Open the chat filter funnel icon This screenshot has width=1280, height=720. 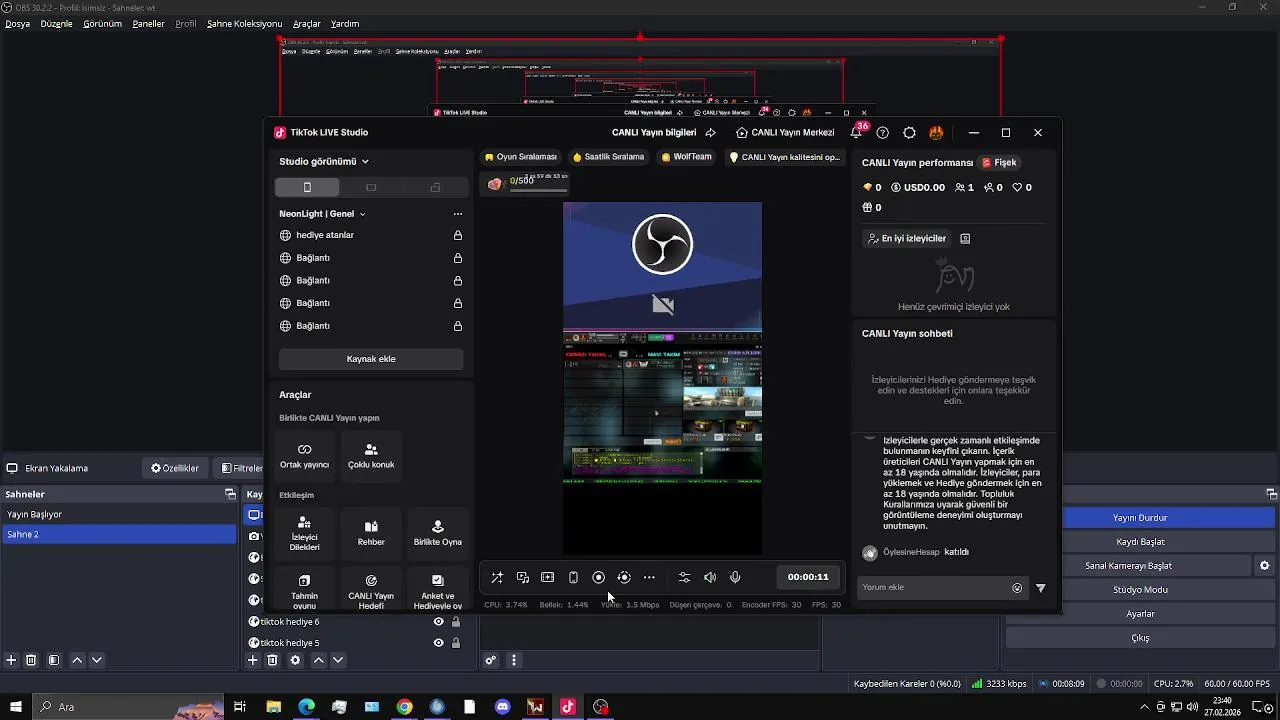tap(1041, 588)
